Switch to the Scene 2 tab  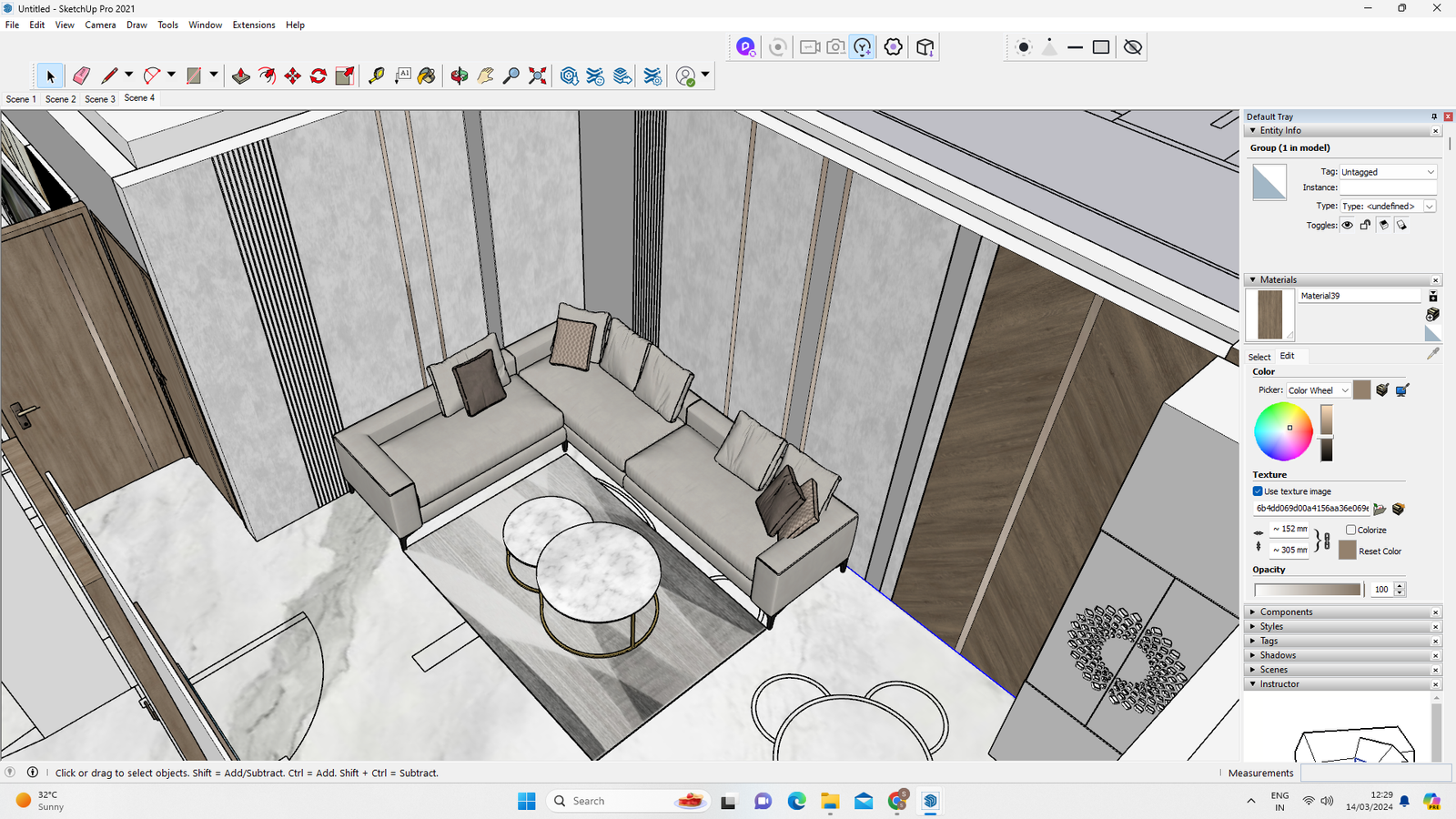pos(60,99)
